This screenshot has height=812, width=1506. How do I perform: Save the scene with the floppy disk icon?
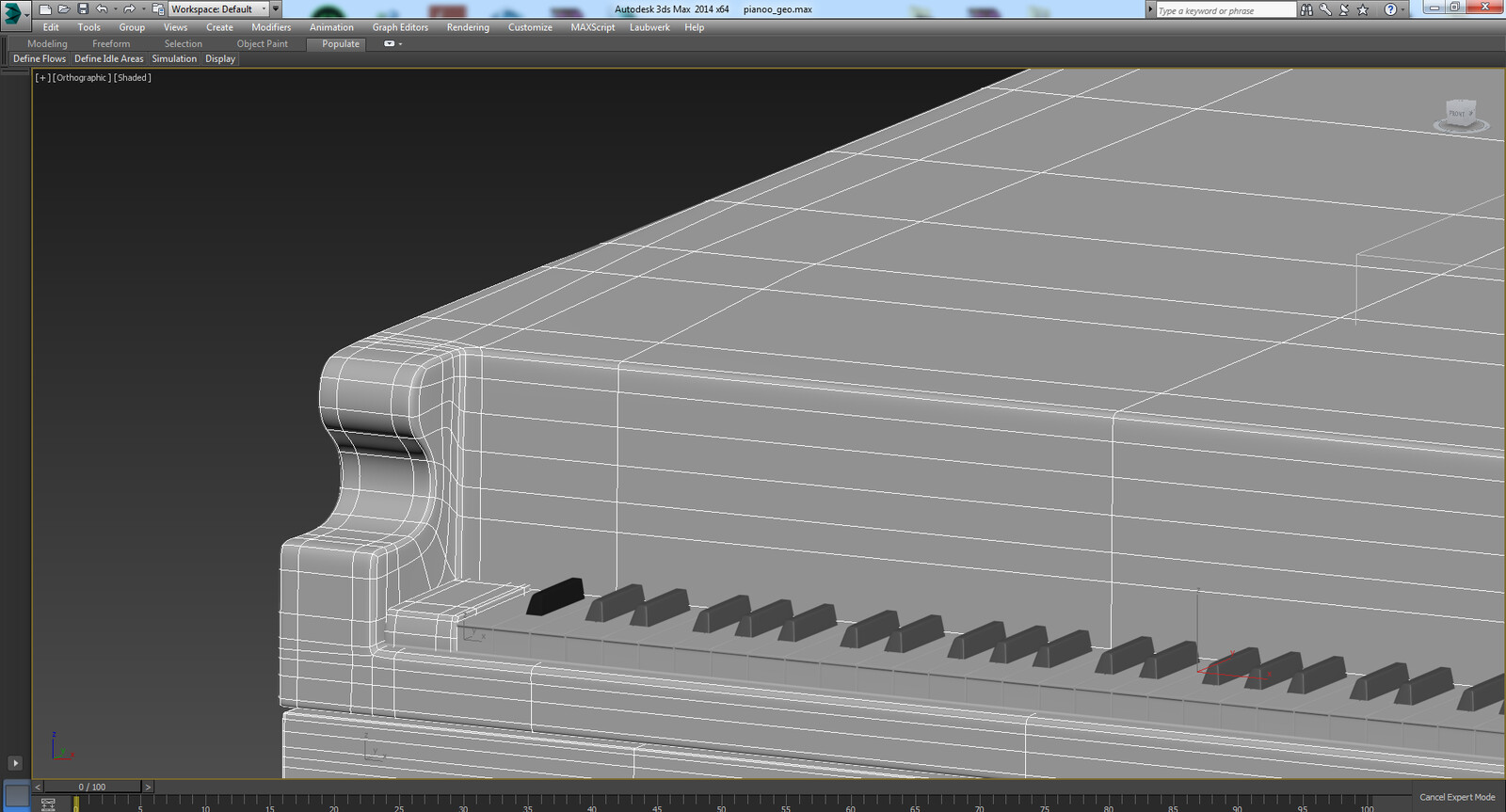(x=83, y=9)
